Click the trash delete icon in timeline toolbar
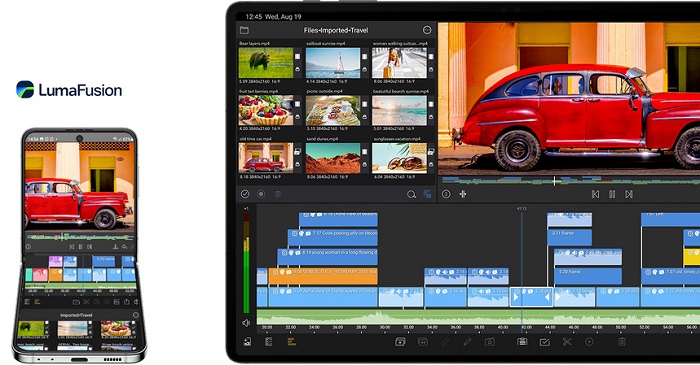 (622, 342)
